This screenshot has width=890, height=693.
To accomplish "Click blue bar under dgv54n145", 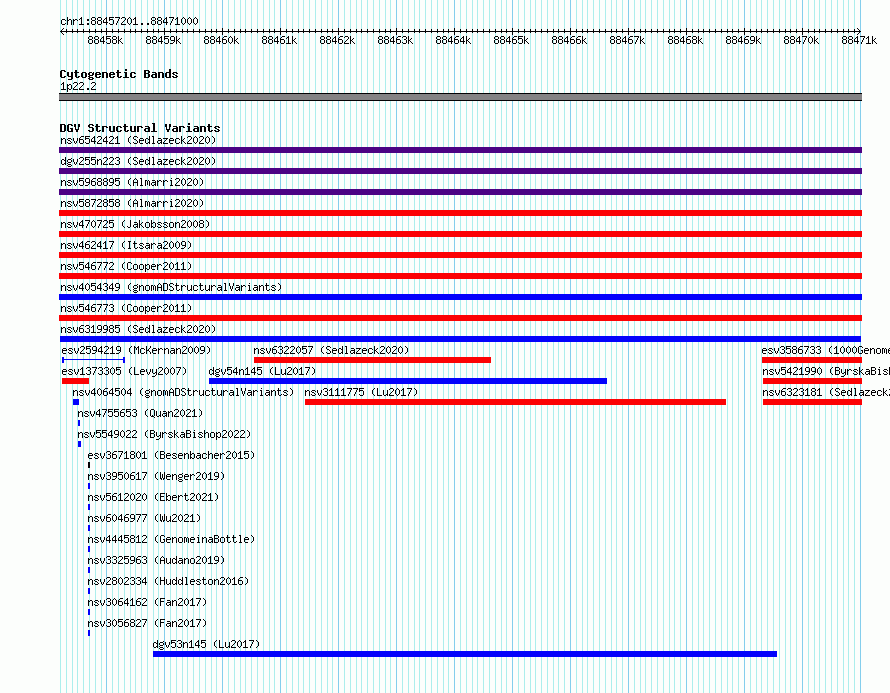I will point(408,381).
